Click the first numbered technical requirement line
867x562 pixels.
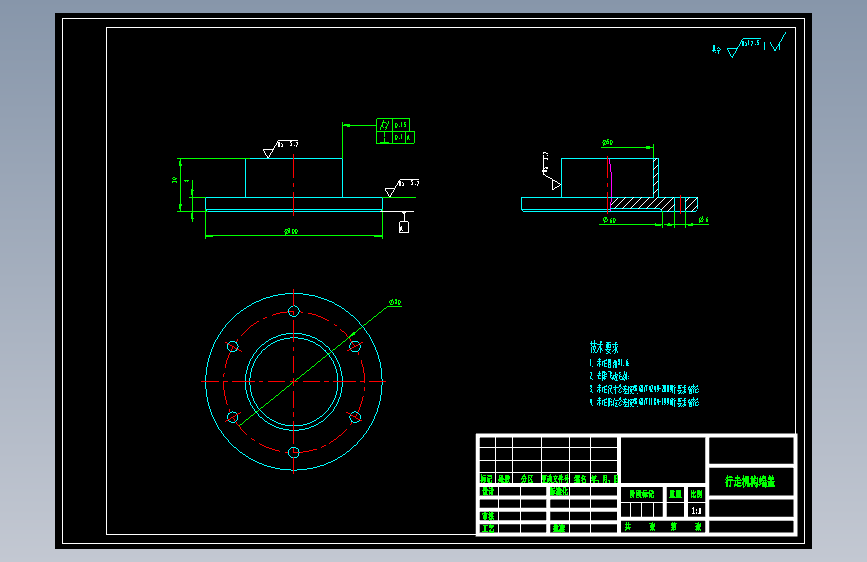609,363
